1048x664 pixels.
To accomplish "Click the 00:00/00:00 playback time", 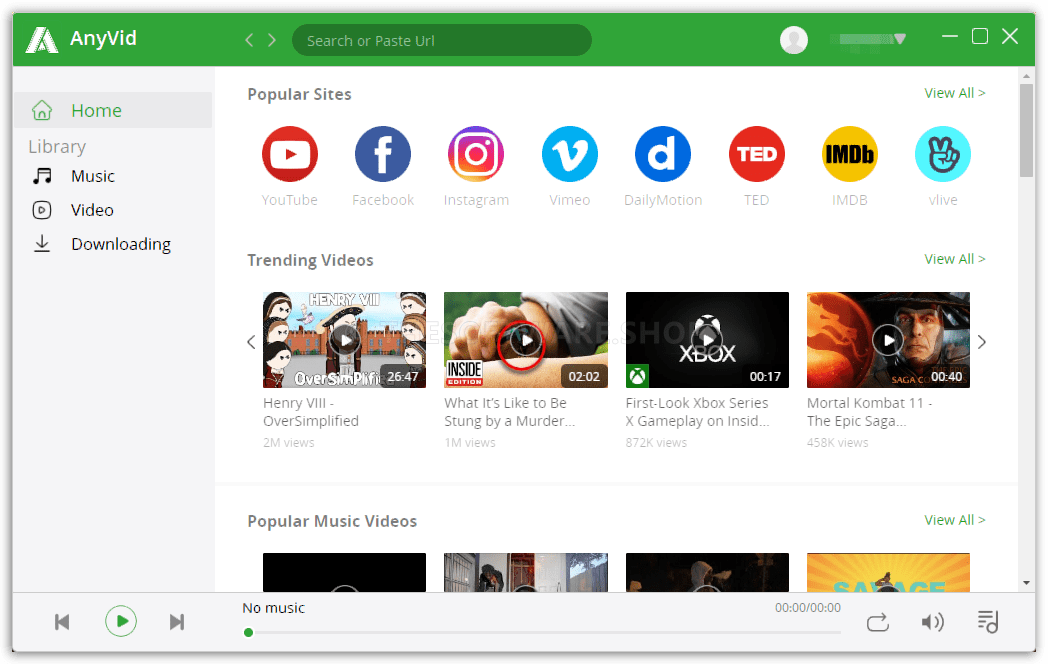I will pos(808,608).
